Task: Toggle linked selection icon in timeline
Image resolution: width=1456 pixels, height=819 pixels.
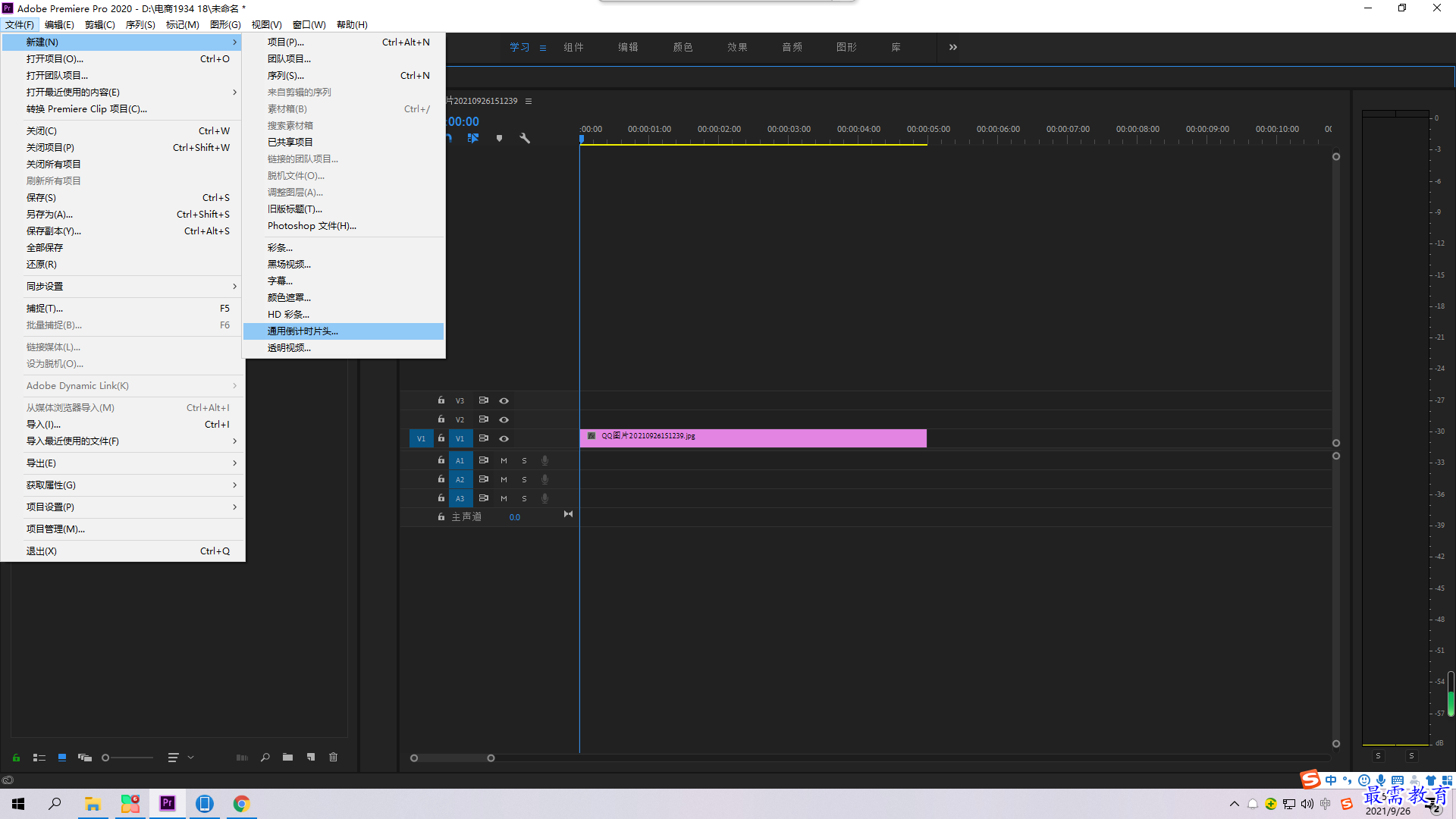Action: coord(473,138)
